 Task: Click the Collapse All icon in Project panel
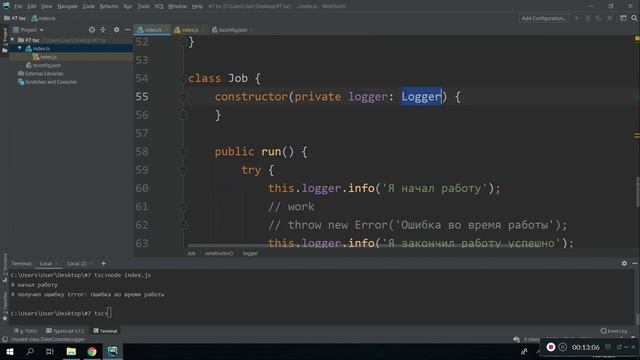[103, 30]
